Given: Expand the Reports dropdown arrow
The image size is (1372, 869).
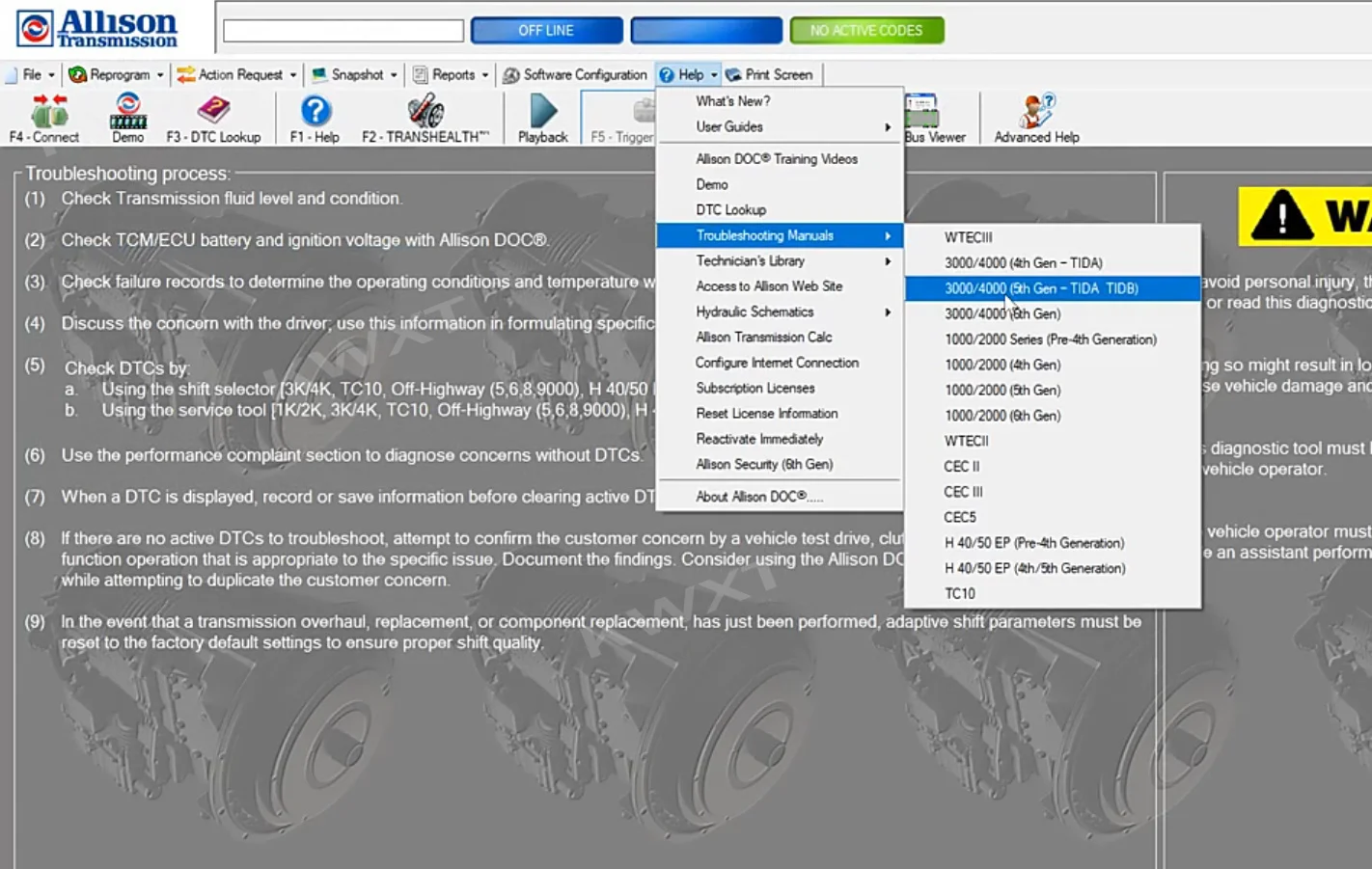Looking at the screenshot, I should pyautogui.click(x=485, y=75).
